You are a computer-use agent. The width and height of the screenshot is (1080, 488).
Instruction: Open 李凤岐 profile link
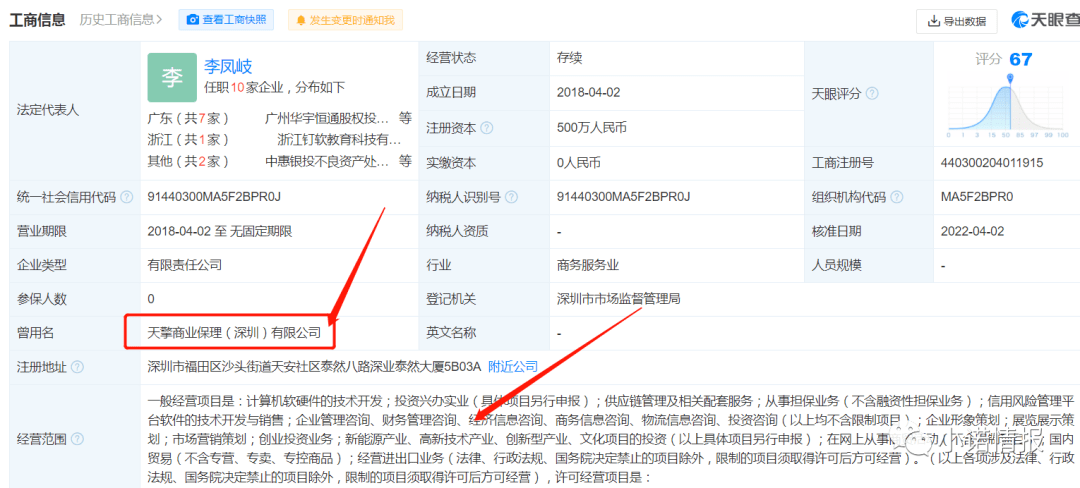228,67
